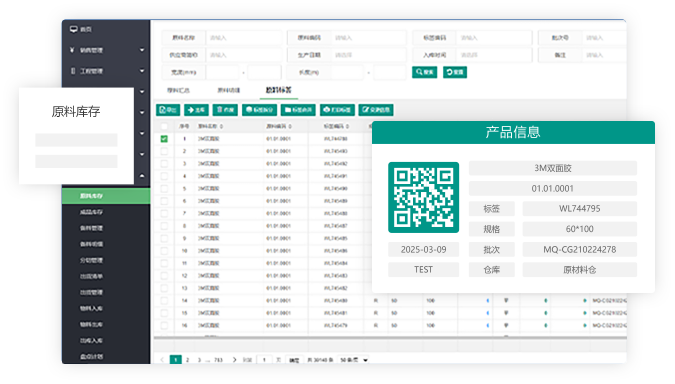This screenshot has height=384, width=675.
Task: Tick the checkbox in row 5
Action: [x=164, y=189]
